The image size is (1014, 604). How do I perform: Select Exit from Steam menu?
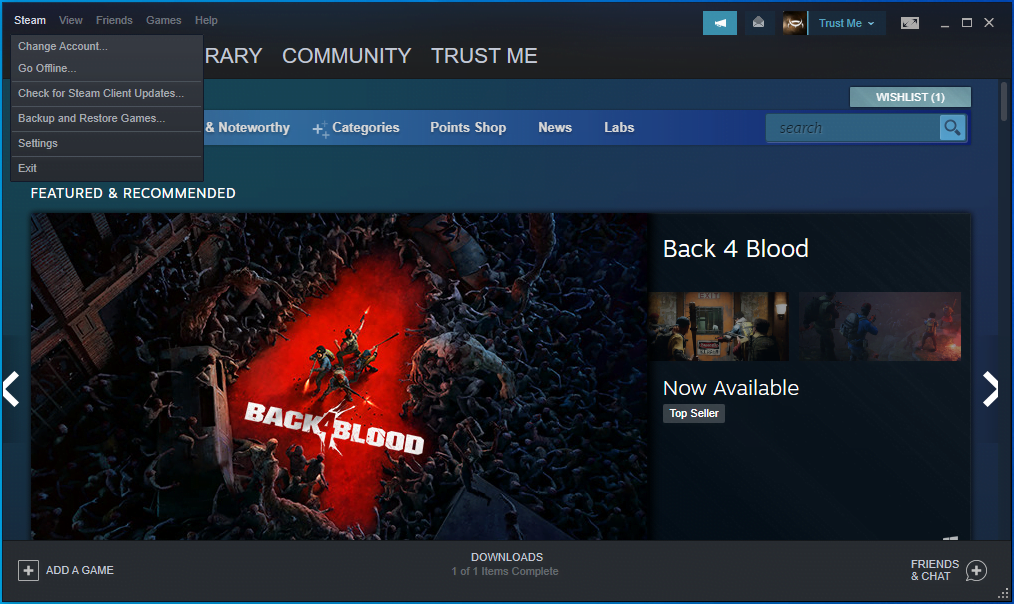coord(107,168)
